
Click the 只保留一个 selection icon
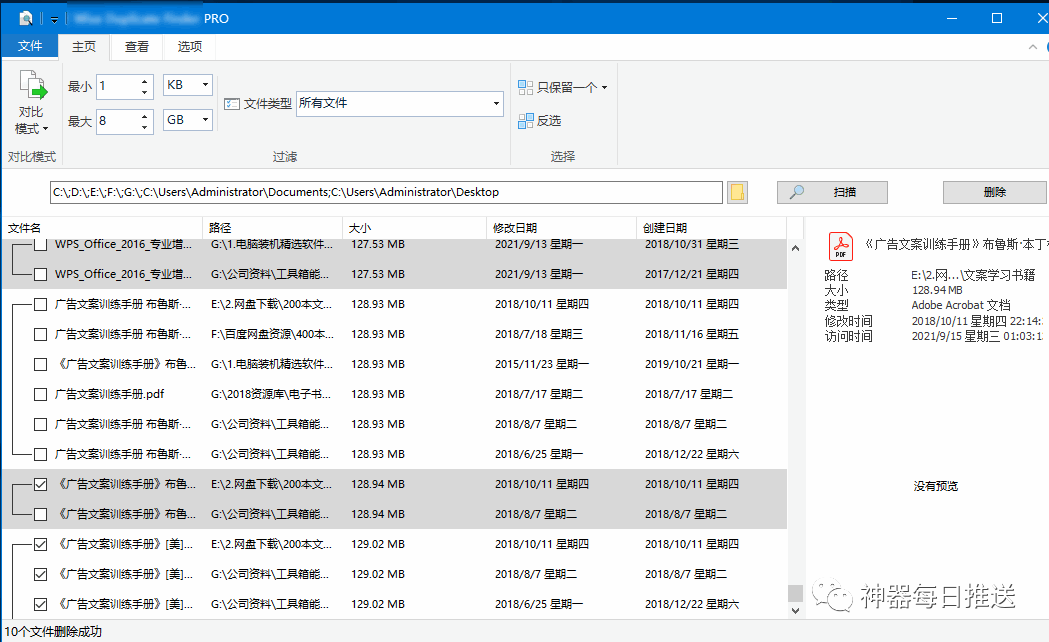click(526, 87)
